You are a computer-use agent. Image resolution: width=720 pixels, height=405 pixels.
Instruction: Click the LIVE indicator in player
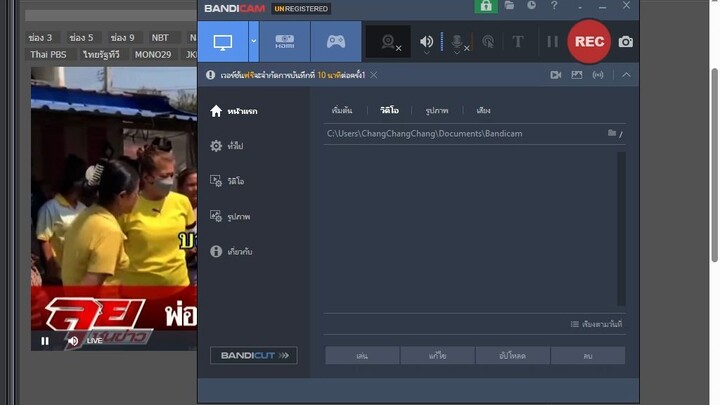coord(95,341)
